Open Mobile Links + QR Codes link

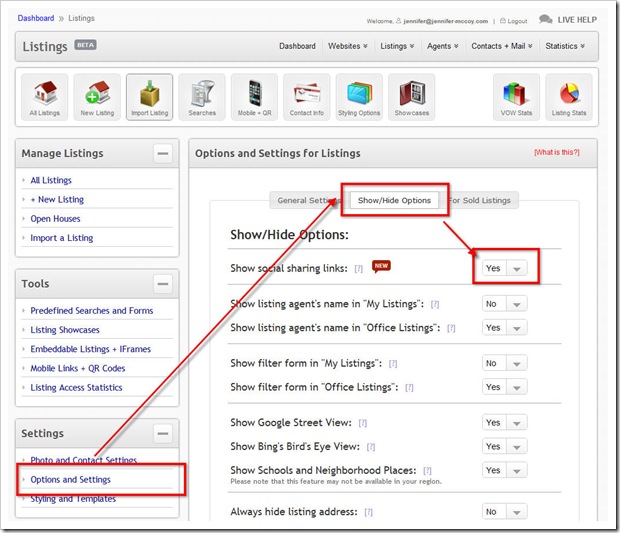coord(78,369)
